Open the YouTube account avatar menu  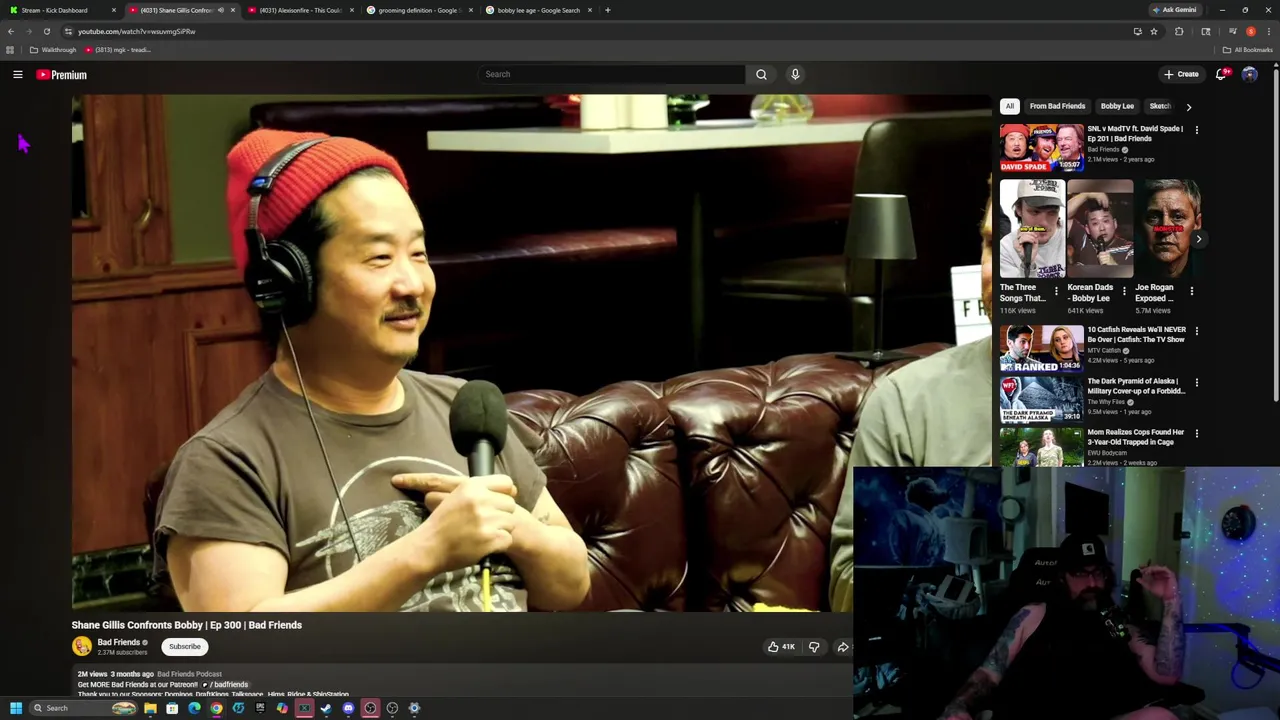point(1249,74)
